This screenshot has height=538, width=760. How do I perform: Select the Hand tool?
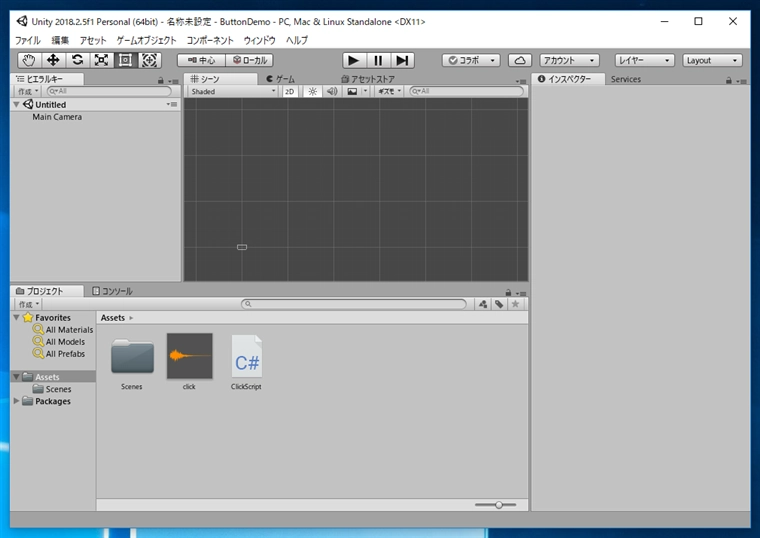(29, 60)
